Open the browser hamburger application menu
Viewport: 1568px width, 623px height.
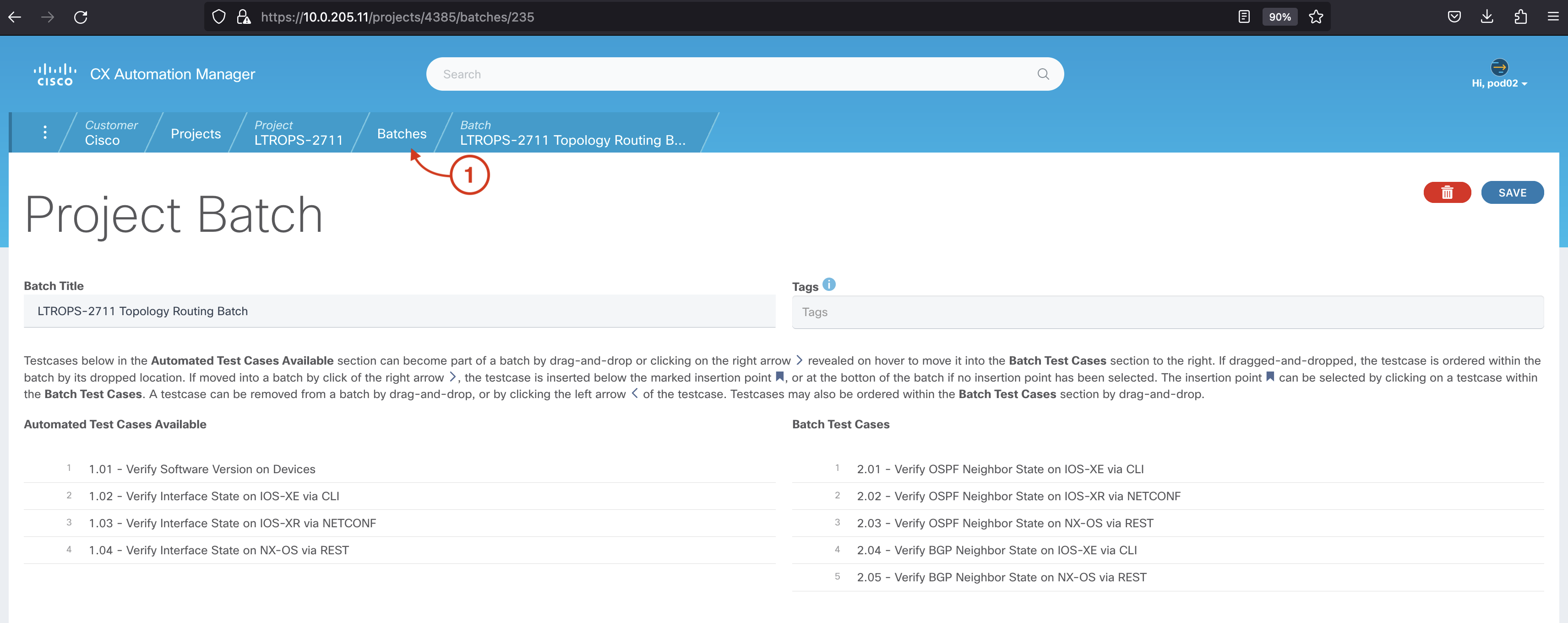coord(1553,17)
